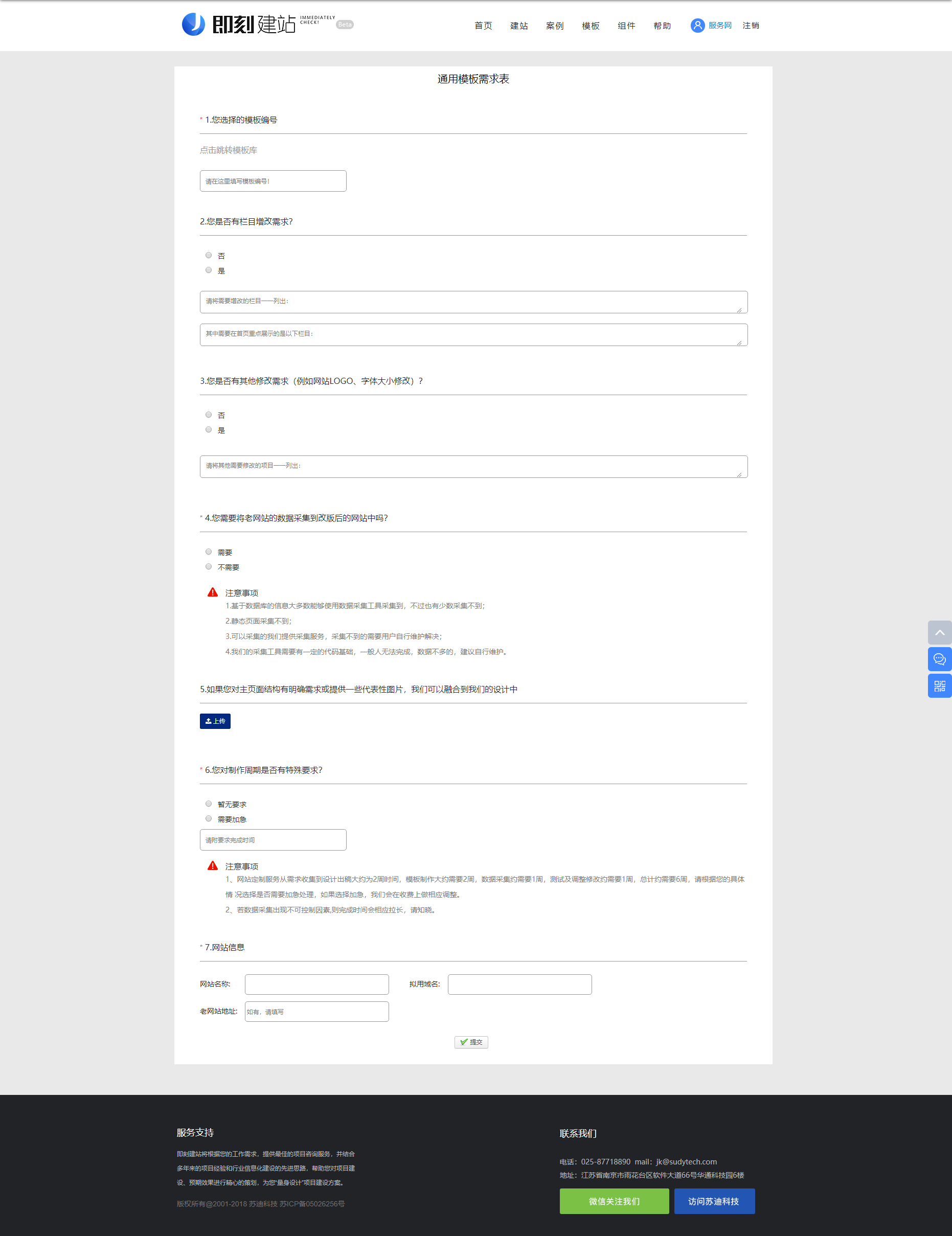Focus the template number input field
Screen dimensions: 952x1236
tap(273, 181)
